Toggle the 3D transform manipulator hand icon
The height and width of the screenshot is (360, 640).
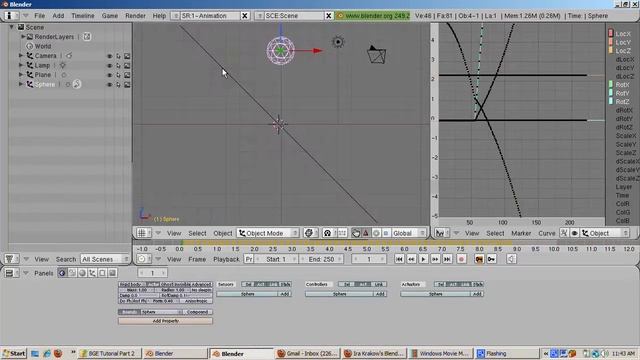[x=356, y=233]
